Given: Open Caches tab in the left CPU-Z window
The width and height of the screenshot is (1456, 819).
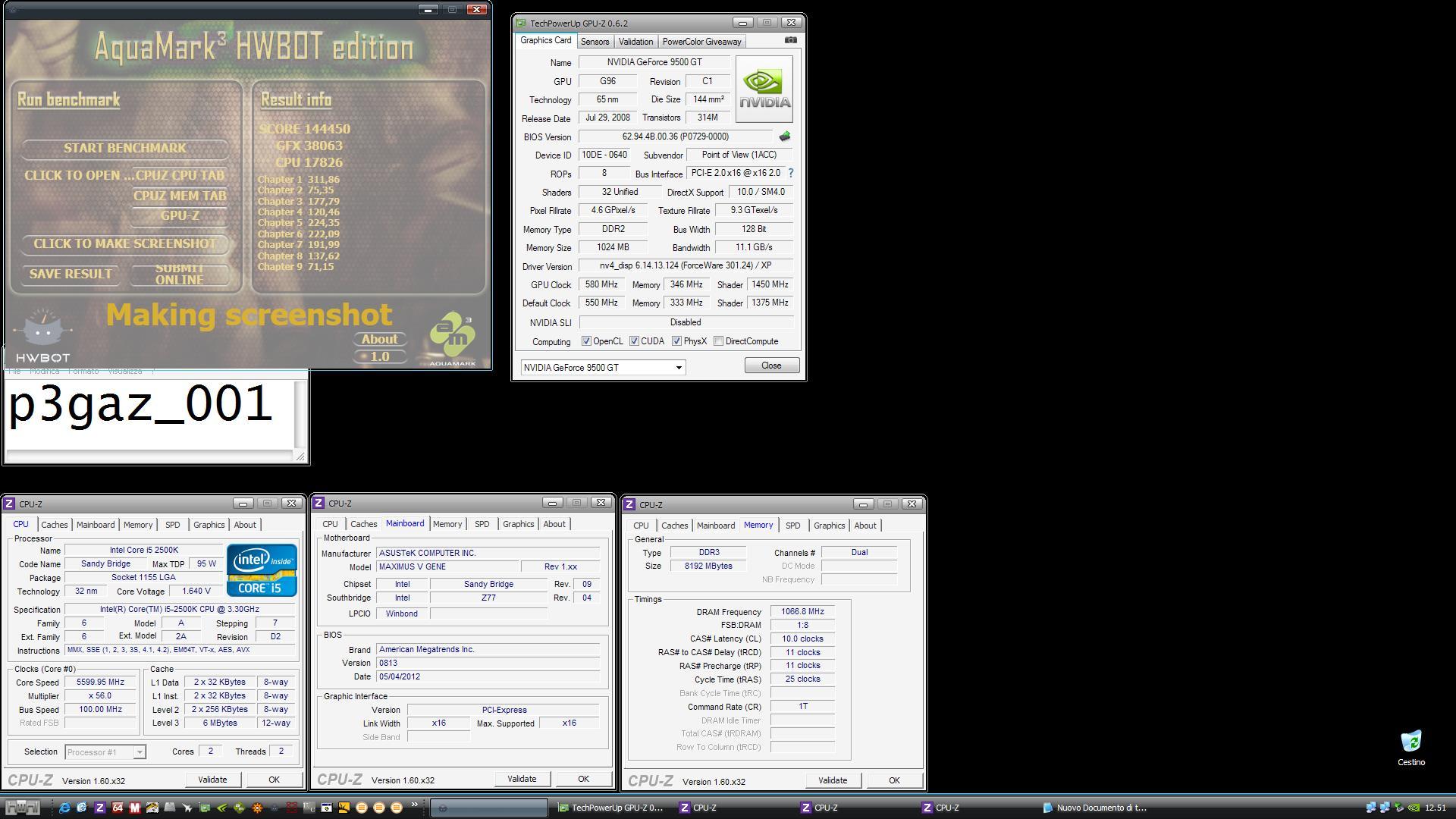Looking at the screenshot, I should [x=54, y=525].
